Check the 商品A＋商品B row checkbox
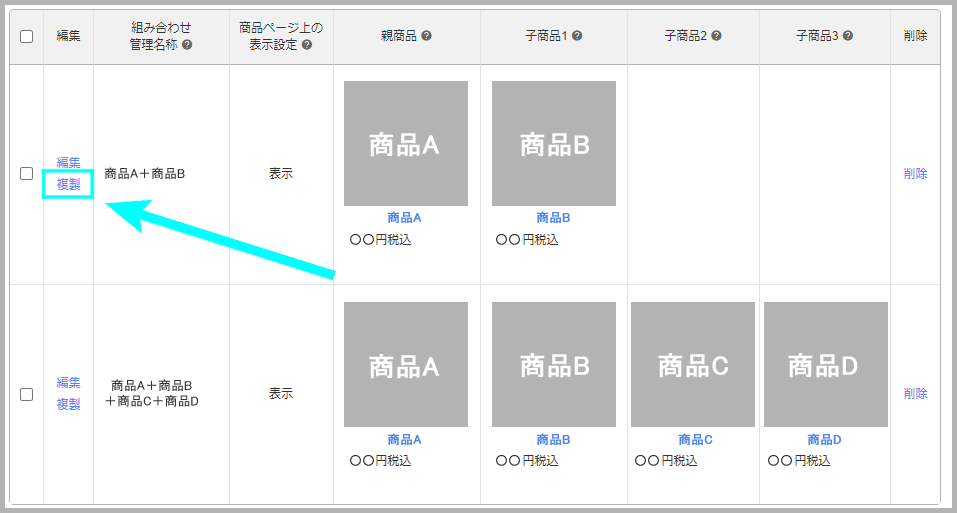The height and width of the screenshot is (513, 957). pyautogui.click(x=26, y=174)
